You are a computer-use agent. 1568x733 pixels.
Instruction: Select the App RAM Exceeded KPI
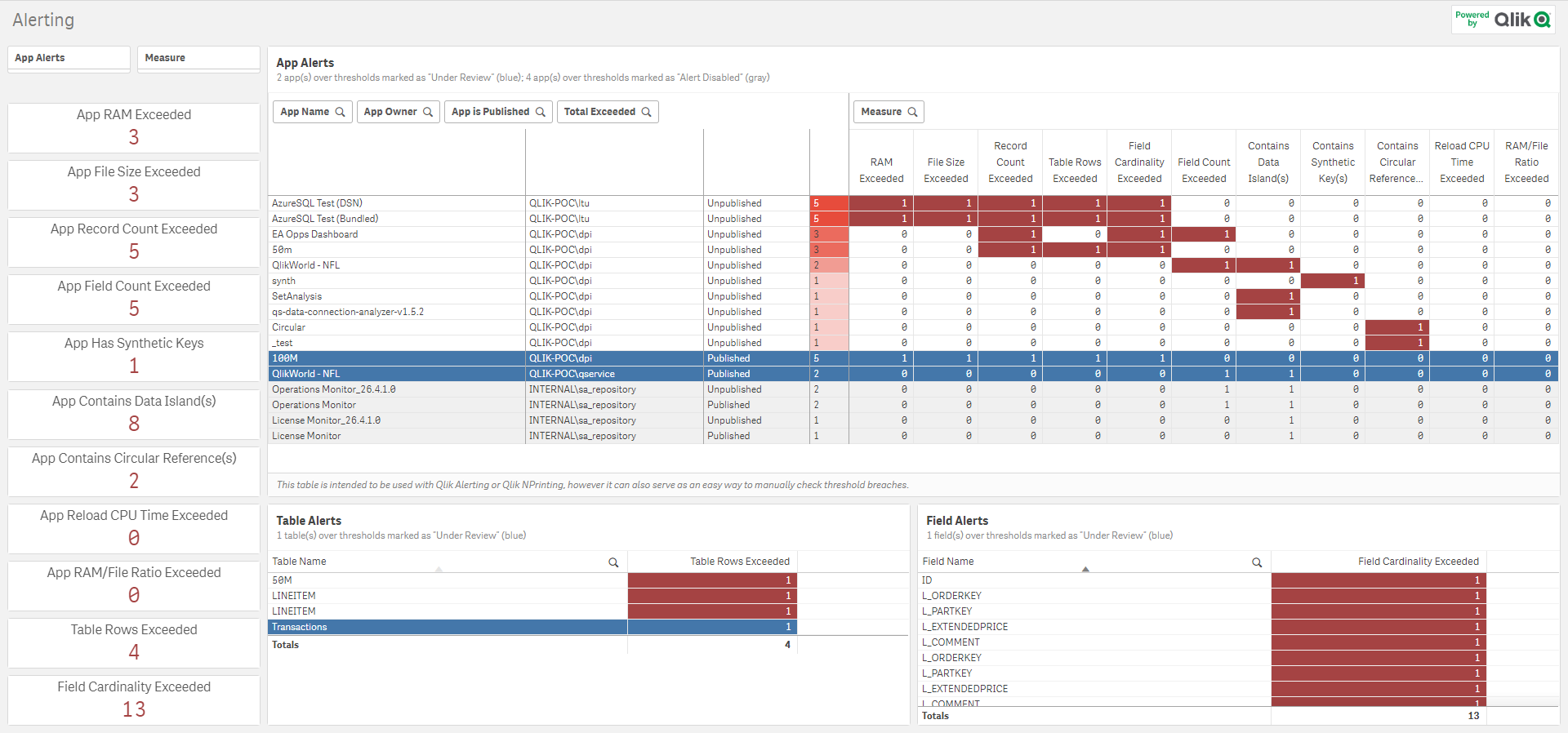click(134, 127)
